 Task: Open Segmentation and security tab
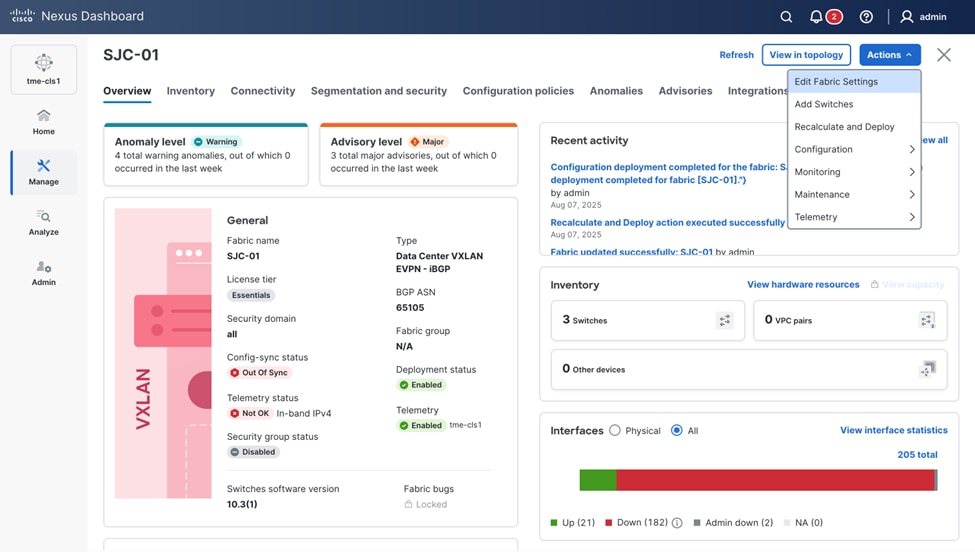click(379, 91)
